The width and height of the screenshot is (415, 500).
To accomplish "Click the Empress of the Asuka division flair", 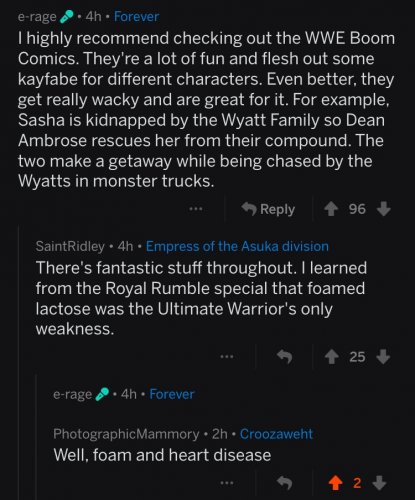I will (237, 246).
